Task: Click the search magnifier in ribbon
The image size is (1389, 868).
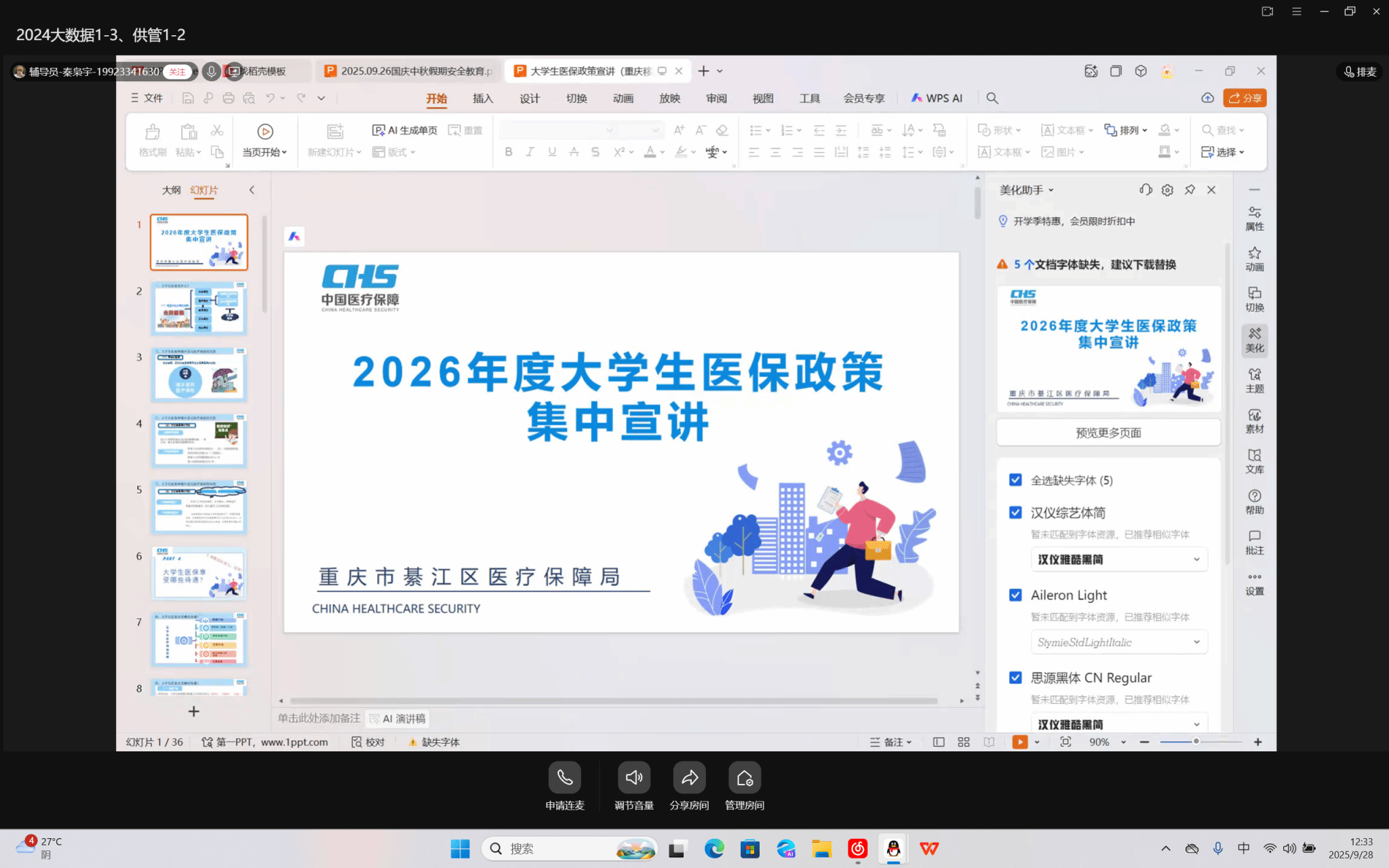Action: (992, 98)
